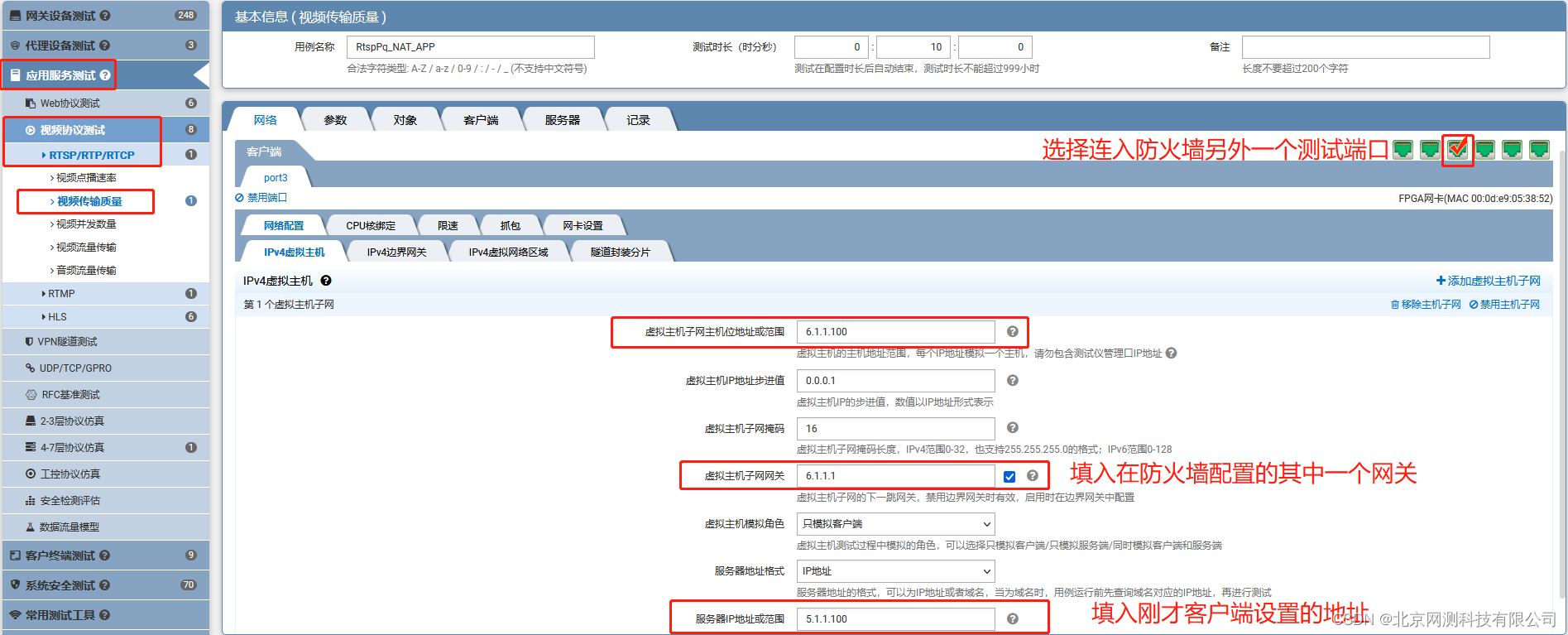
Task: Switch to the 记录 tab
Action: coord(638,120)
